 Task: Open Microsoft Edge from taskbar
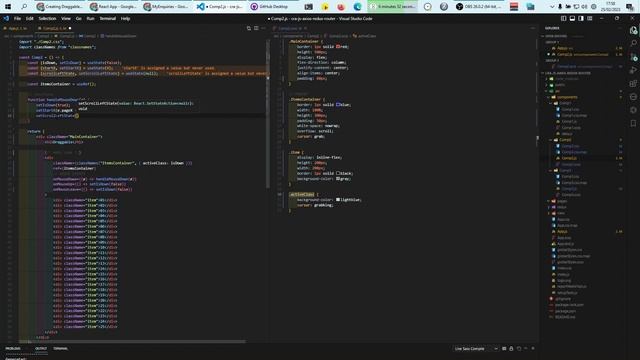(x=358, y=7)
